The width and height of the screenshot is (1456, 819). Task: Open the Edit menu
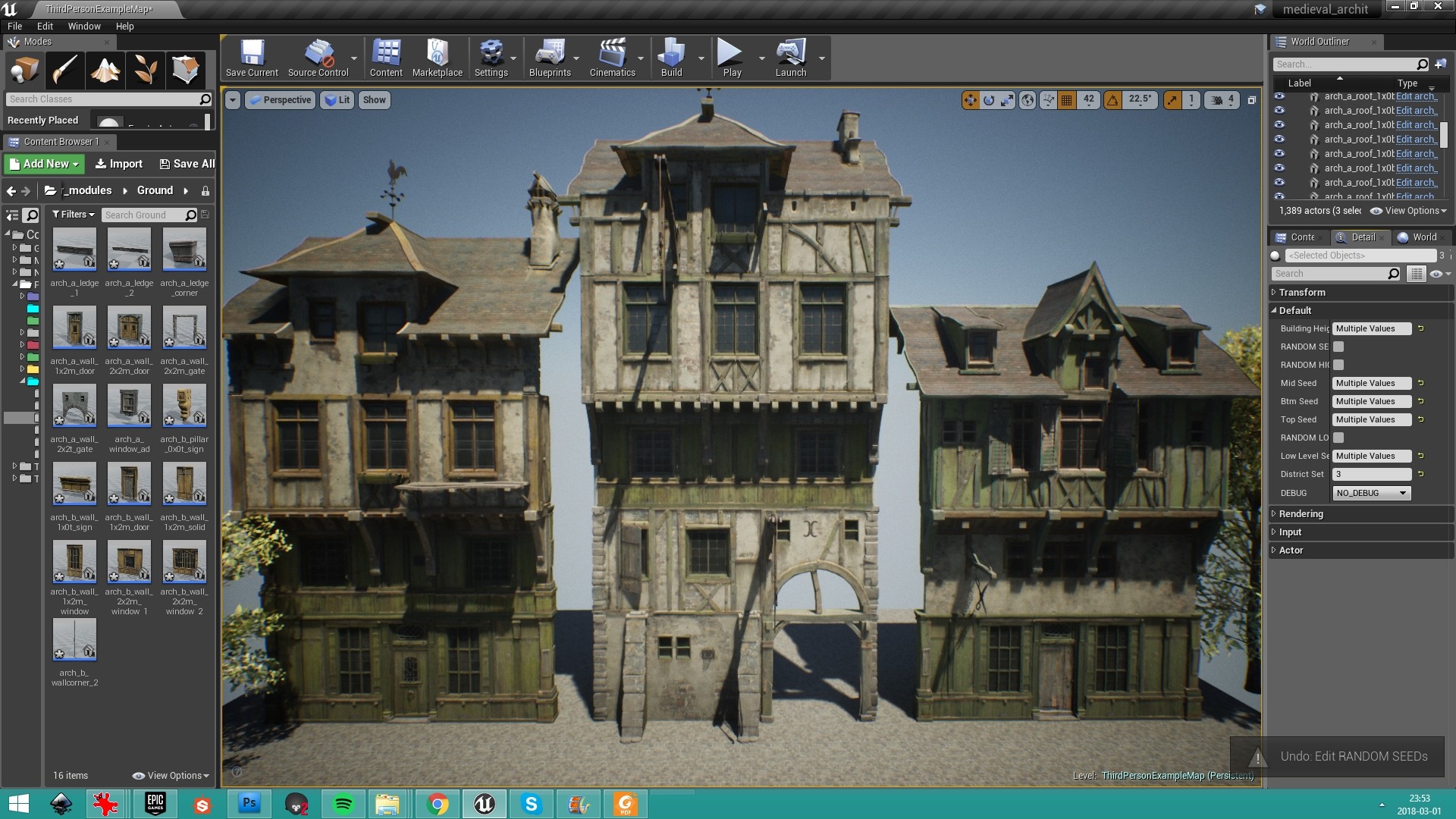coord(45,26)
